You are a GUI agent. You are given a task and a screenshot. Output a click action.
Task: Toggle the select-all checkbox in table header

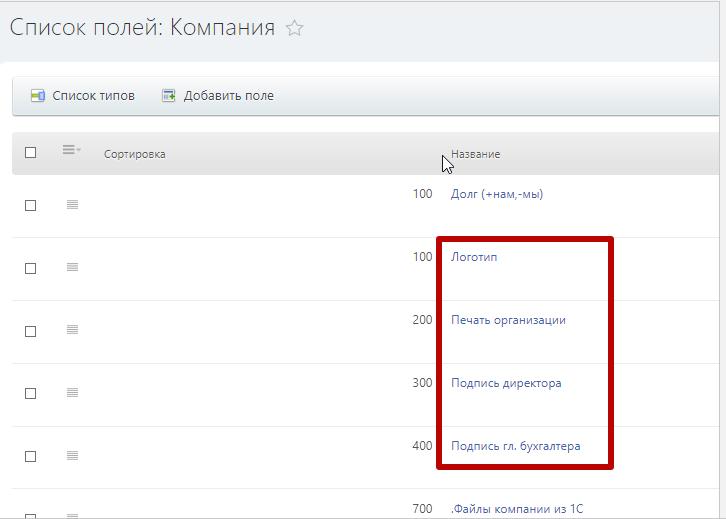tap(30, 153)
